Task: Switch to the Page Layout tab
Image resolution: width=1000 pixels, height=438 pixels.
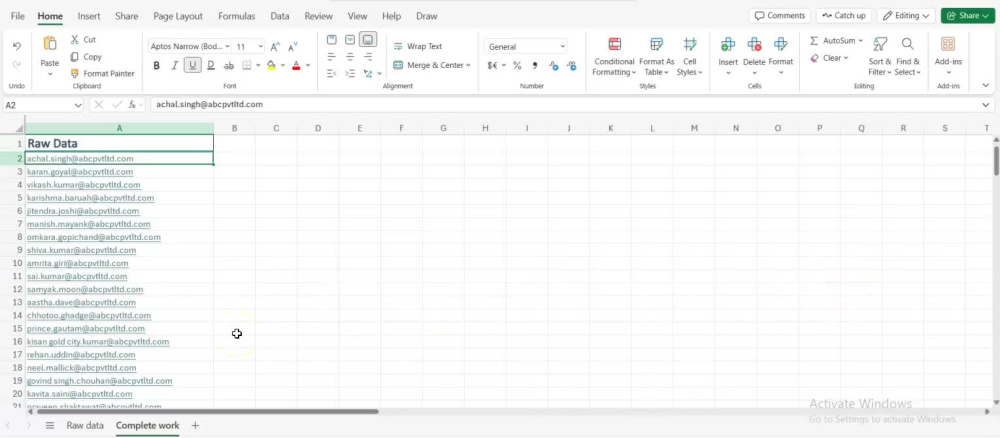Action: [x=178, y=16]
